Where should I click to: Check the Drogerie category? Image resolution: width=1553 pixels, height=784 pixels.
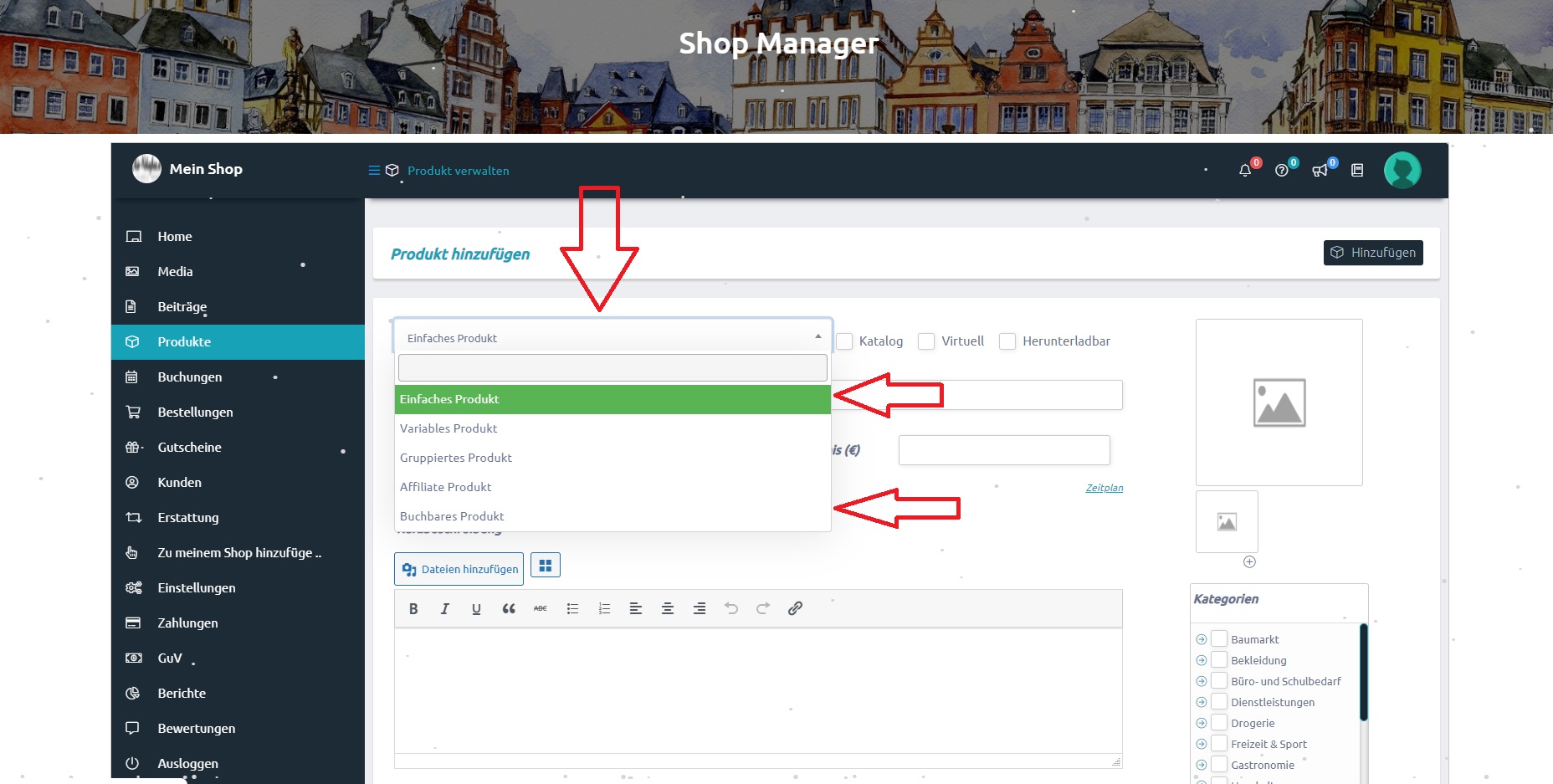(1219, 722)
